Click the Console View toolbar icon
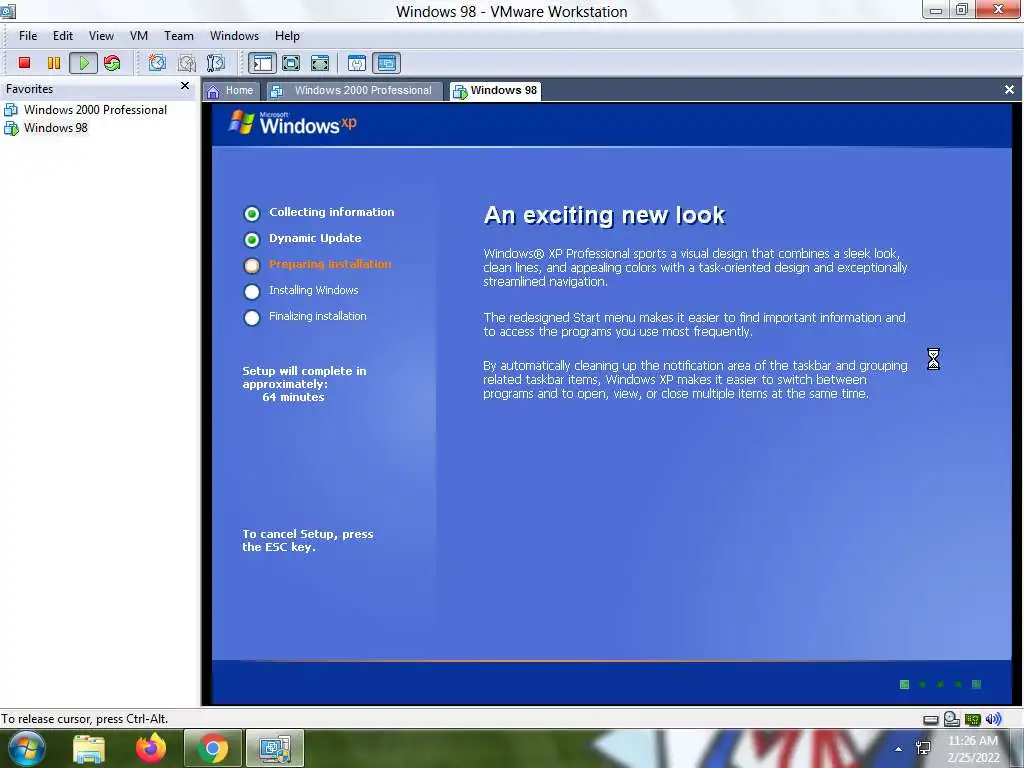The height and width of the screenshot is (768, 1024). pos(387,63)
